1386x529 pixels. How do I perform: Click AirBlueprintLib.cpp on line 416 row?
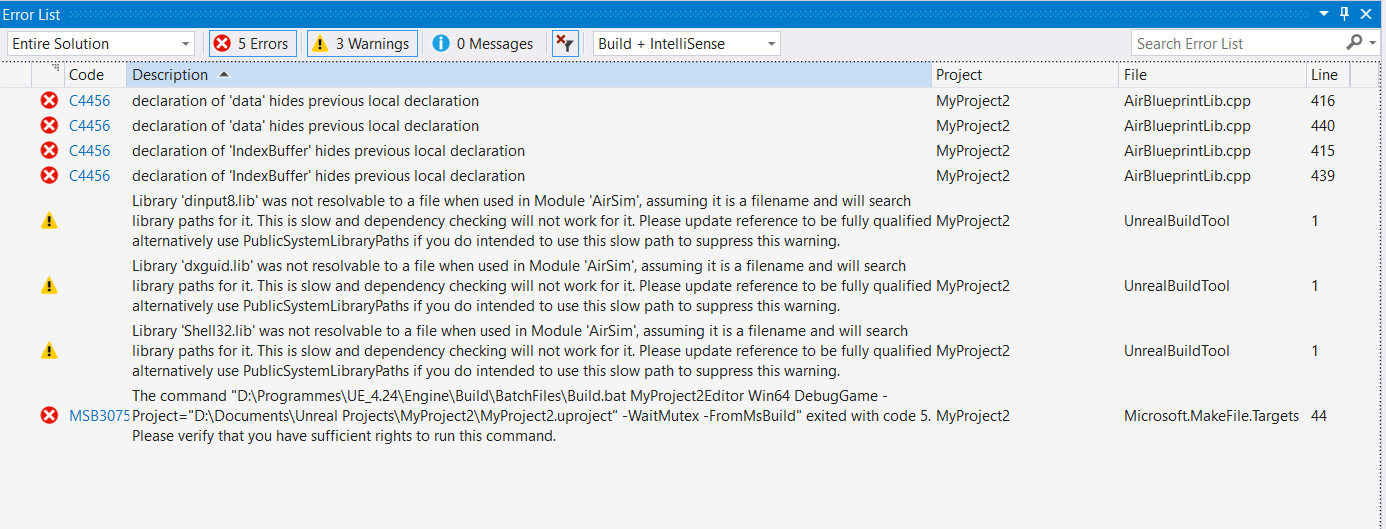tap(1187, 101)
